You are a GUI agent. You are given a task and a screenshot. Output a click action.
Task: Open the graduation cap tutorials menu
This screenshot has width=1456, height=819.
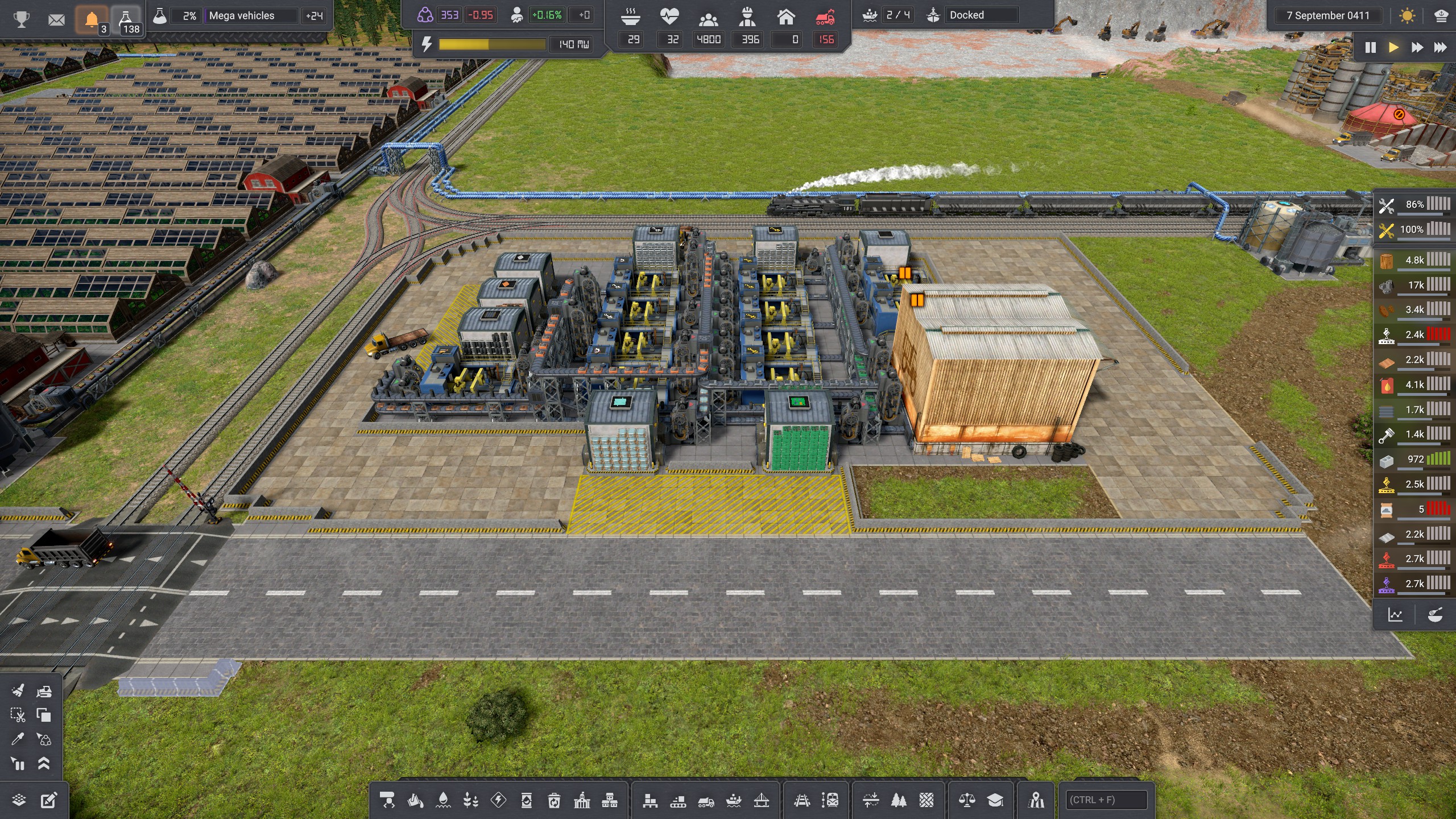click(x=995, y=801)
